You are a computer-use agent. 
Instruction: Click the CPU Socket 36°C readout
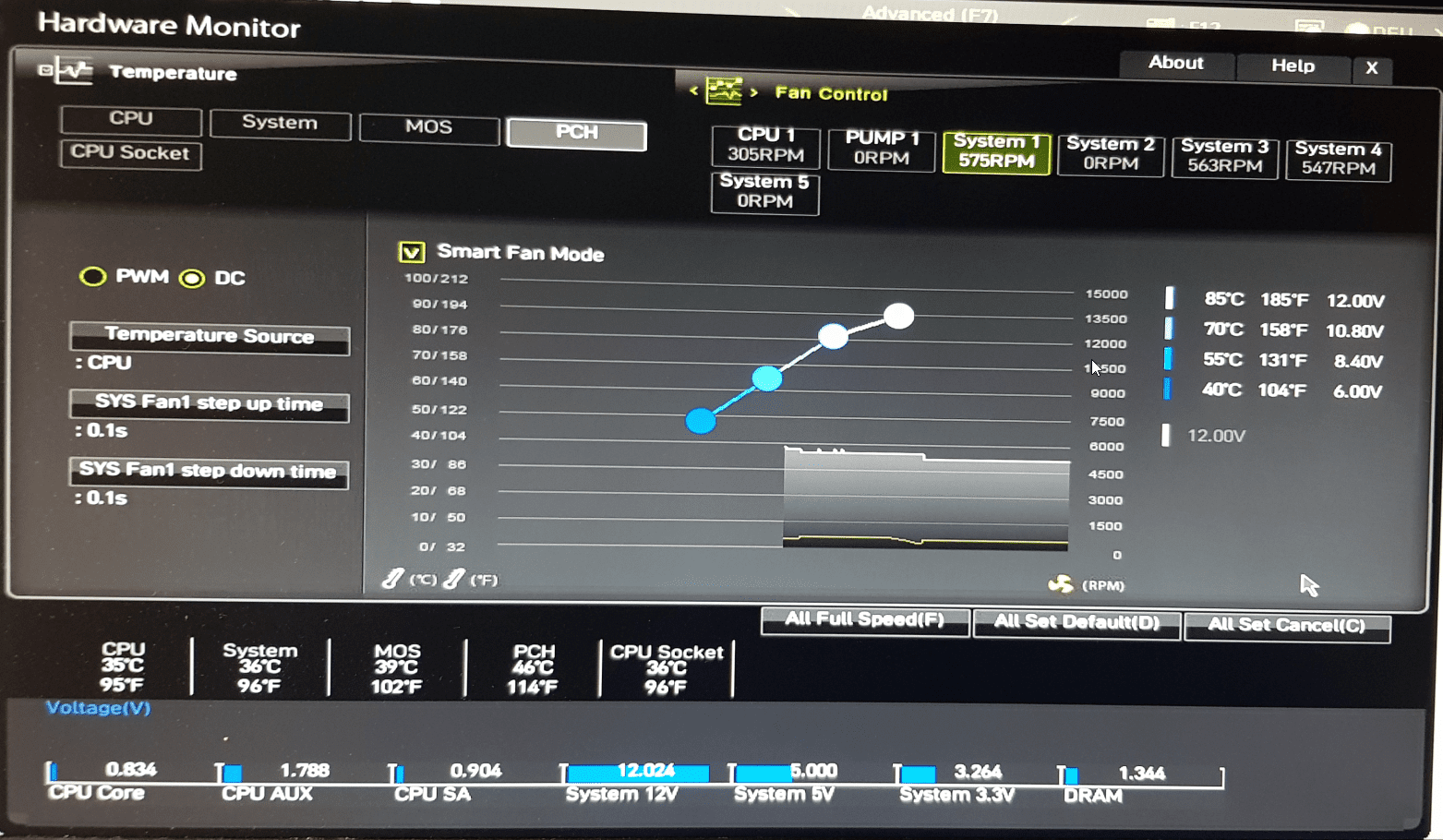pos(666,669)
